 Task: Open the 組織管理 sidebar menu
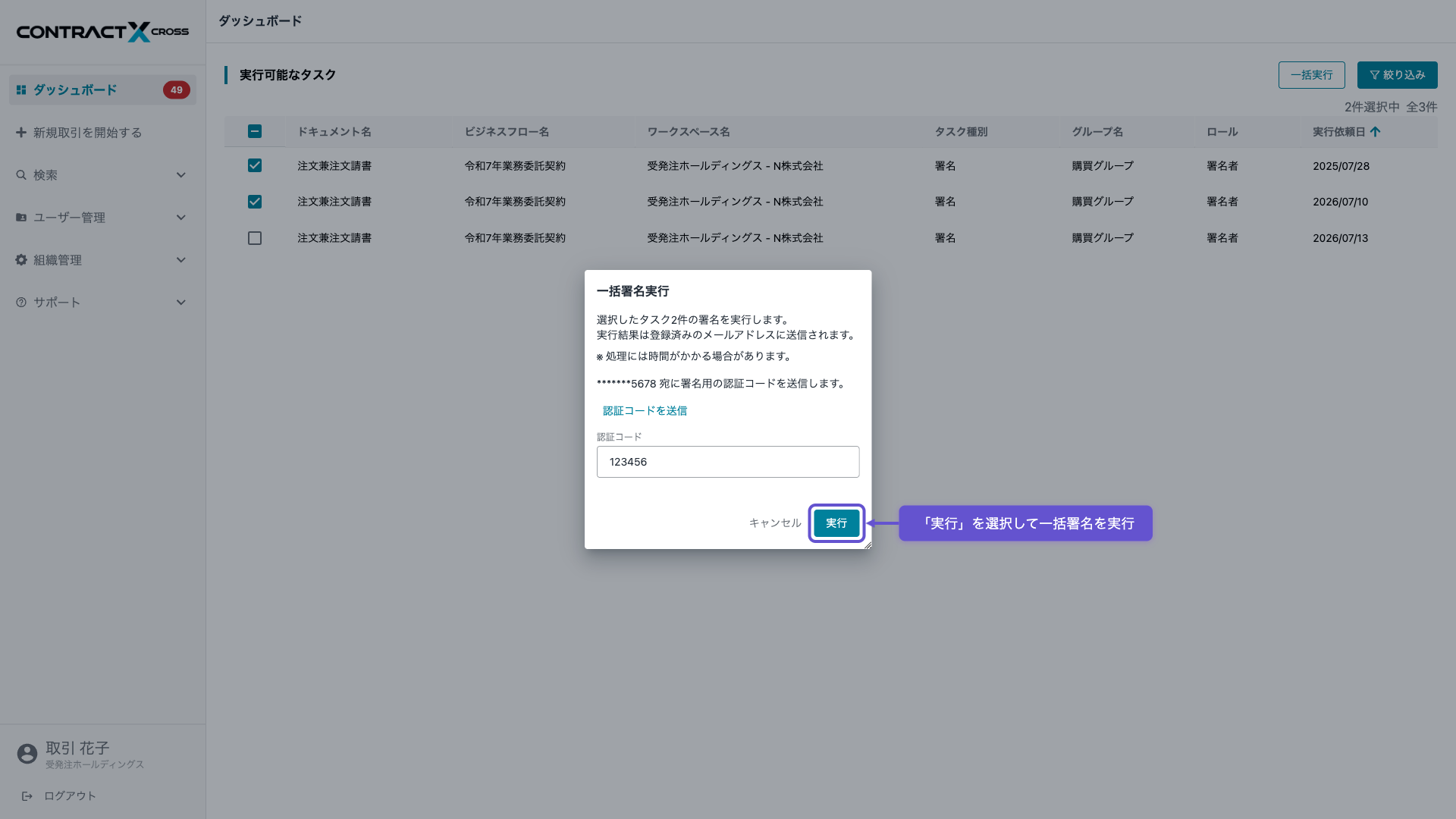(102, 259)
